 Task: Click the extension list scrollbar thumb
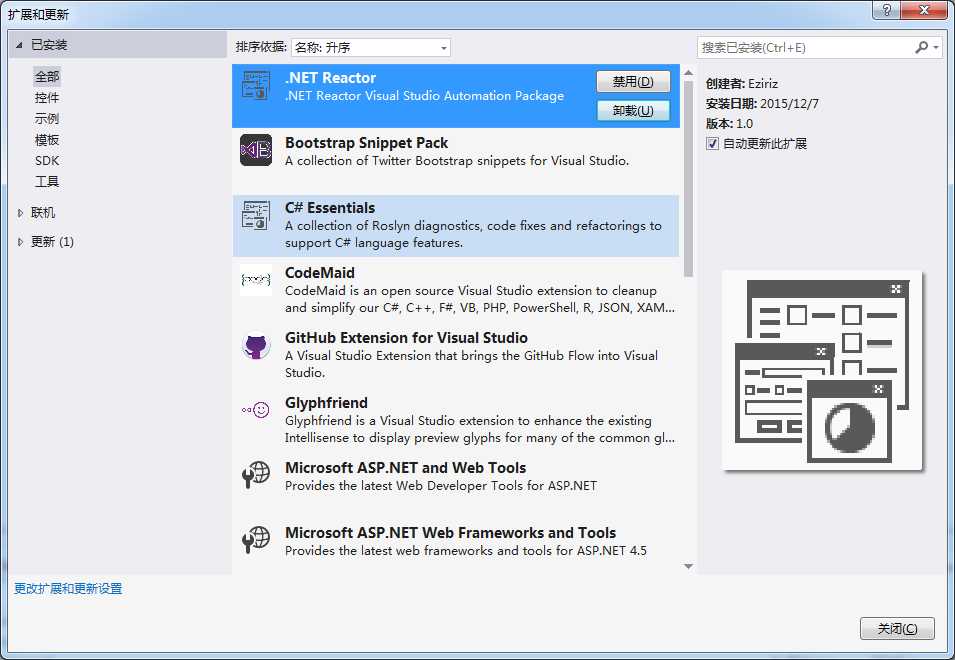688,178
